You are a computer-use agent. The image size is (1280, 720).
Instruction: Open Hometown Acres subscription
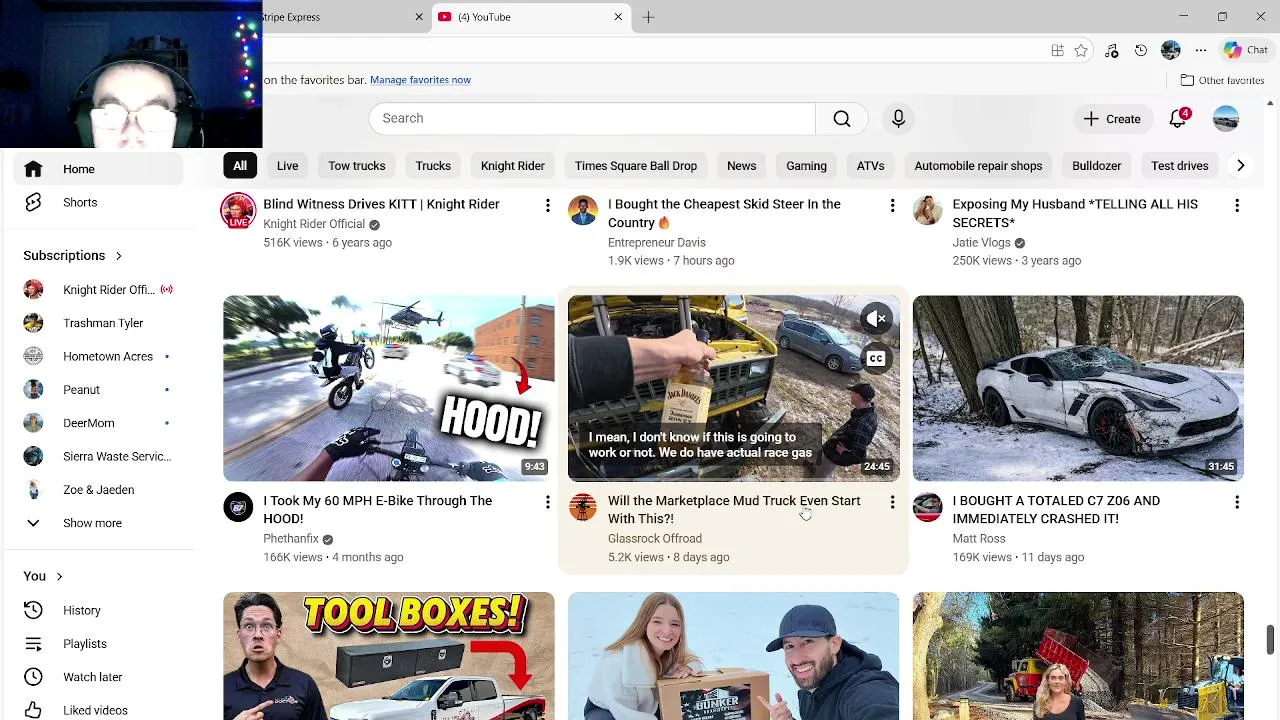coord(98,356)
